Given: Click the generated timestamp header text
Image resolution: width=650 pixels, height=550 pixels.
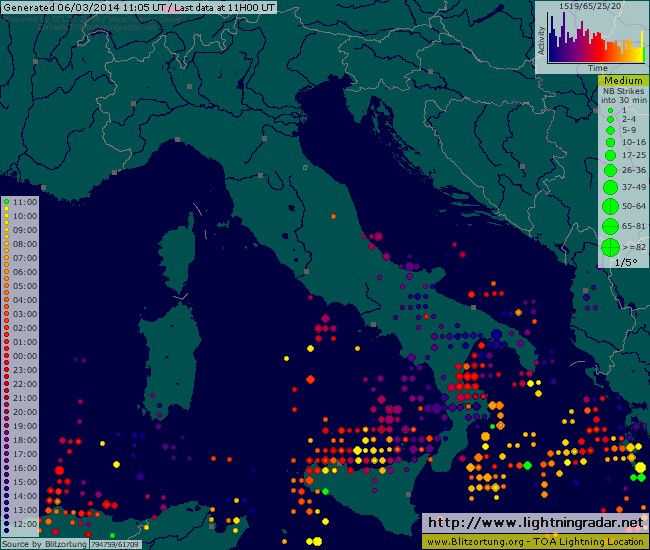Looking at the screenshot, I should pos(139,7).
